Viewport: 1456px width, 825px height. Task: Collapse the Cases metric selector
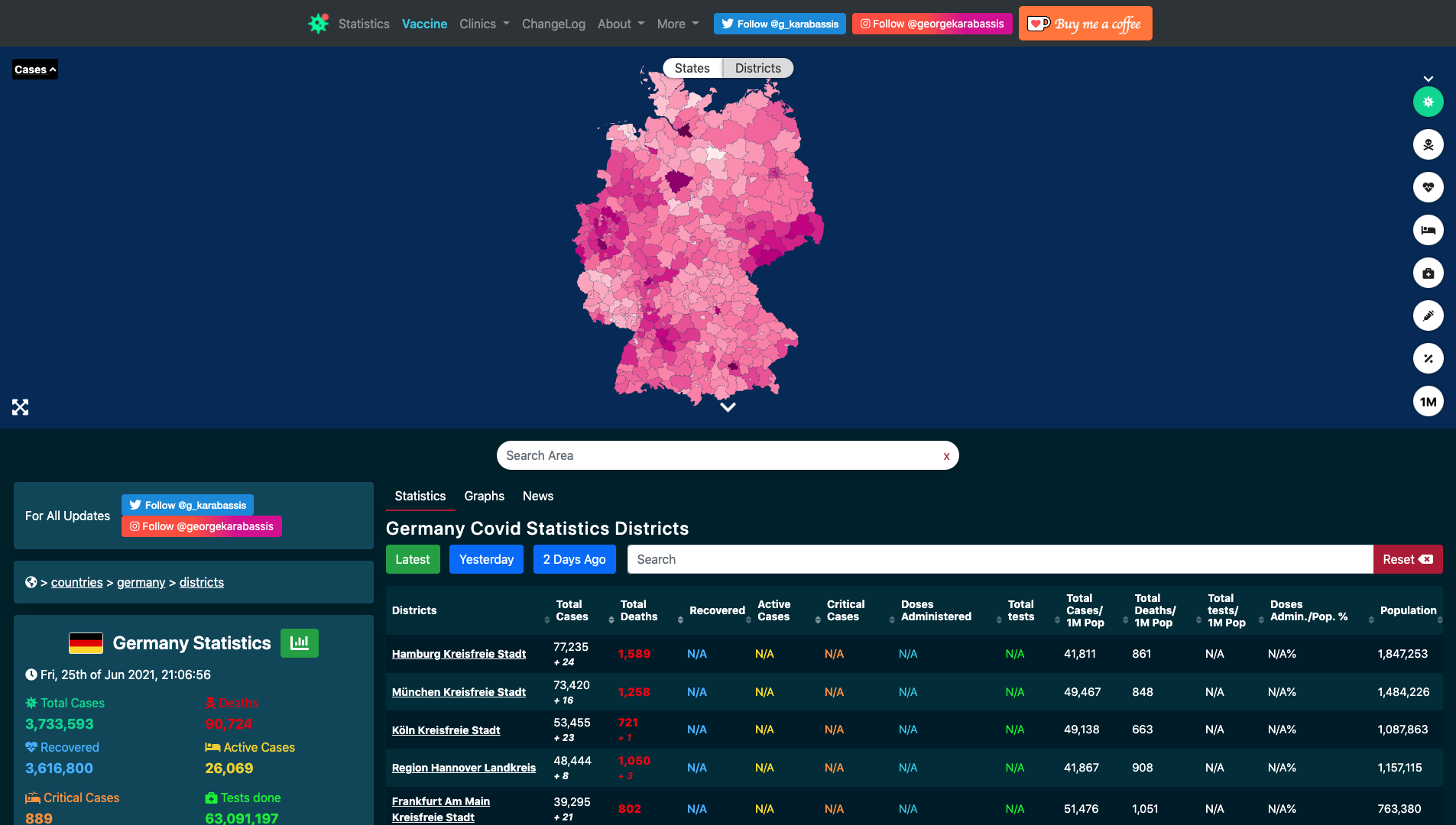pyautogui.click(x=34, y=70)
